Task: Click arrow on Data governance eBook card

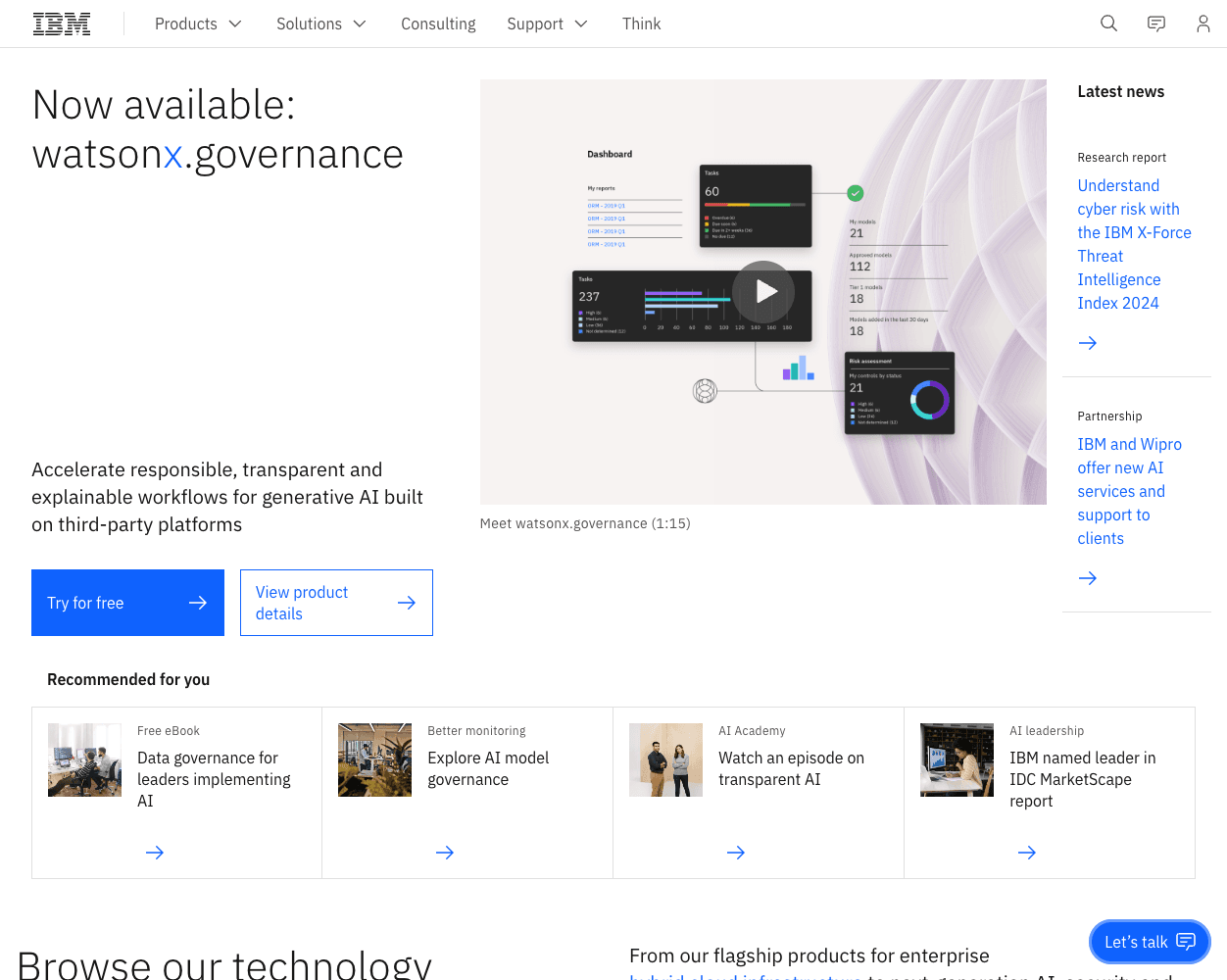Action: (x=155, y=853)
